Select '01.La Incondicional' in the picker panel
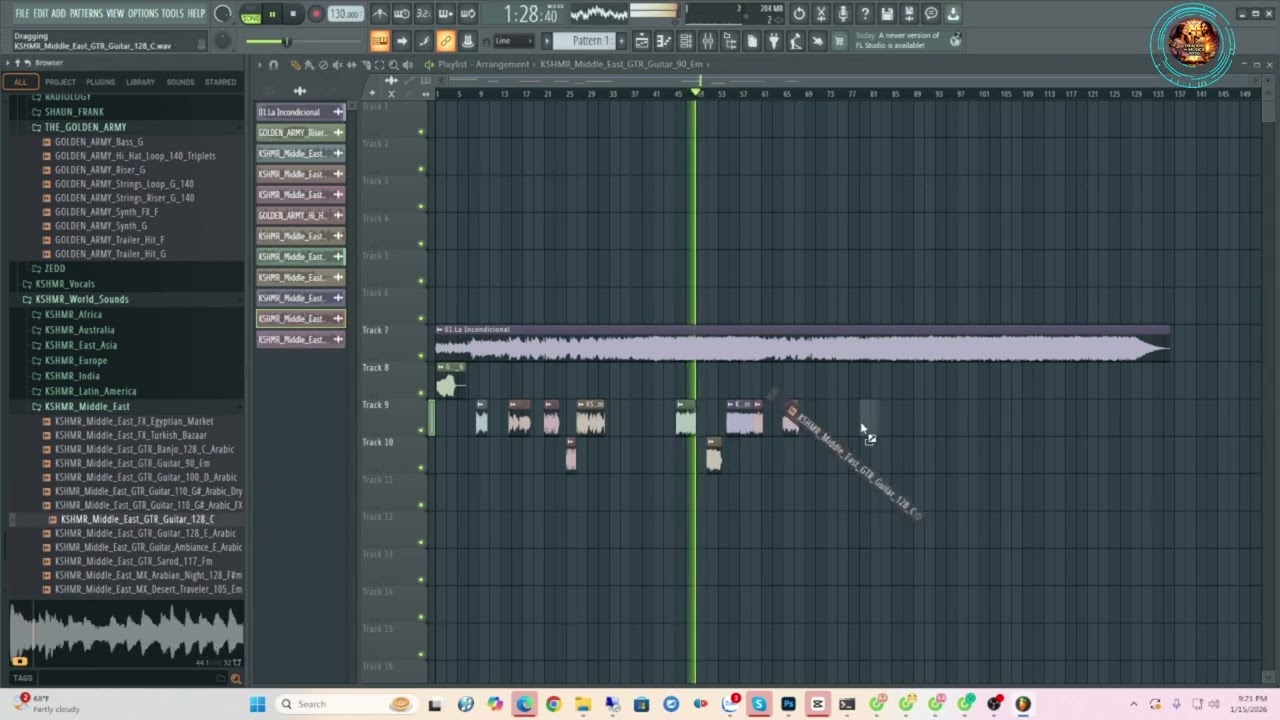Viewport: 1280px width, 720px height. click(x=301, y=112)
